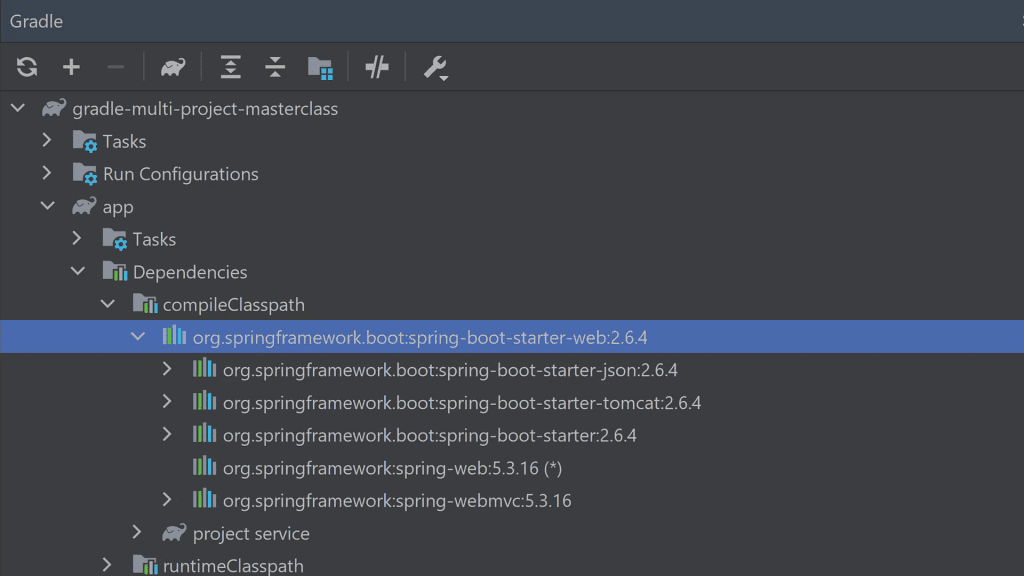Click the group modules folder icon
This screenshot has height=576, width=1024.
tap(320, 67)
